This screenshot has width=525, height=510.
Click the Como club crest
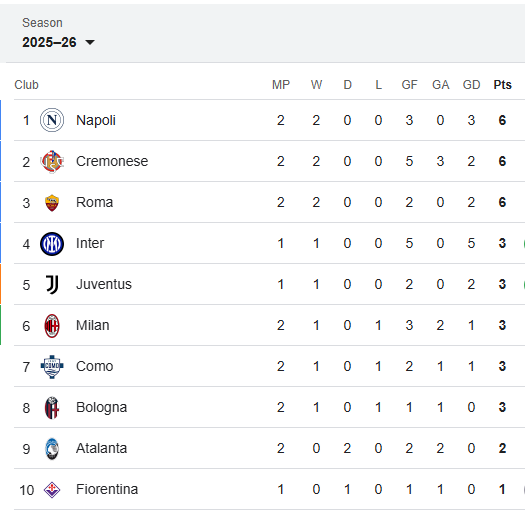point(52,367)
